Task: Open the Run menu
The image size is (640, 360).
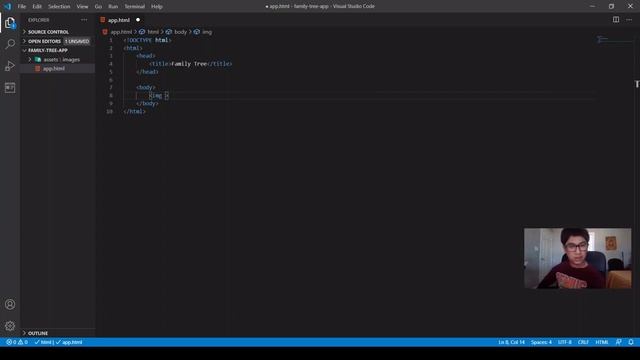Action: coord(113,7)
